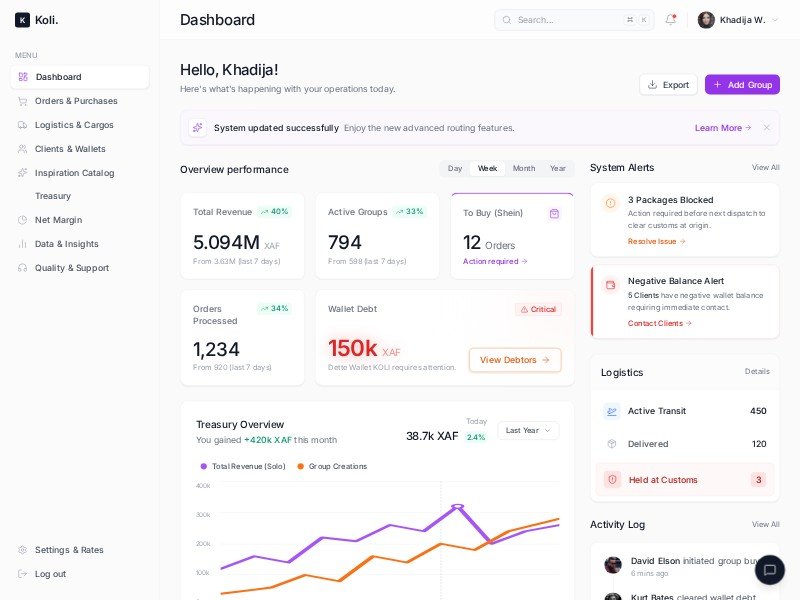Click the Quality & Support headset icon
Screen dimensions: 800x600
pos(22,268)
